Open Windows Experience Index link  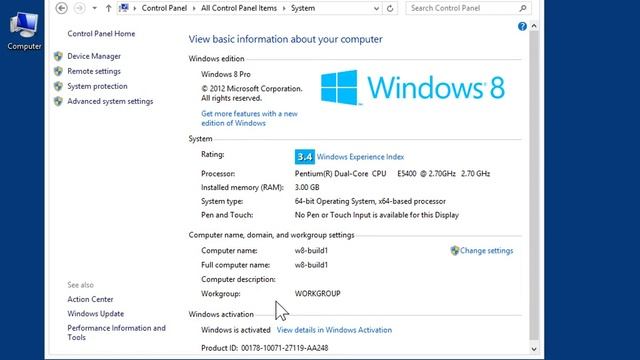[360, 157]
